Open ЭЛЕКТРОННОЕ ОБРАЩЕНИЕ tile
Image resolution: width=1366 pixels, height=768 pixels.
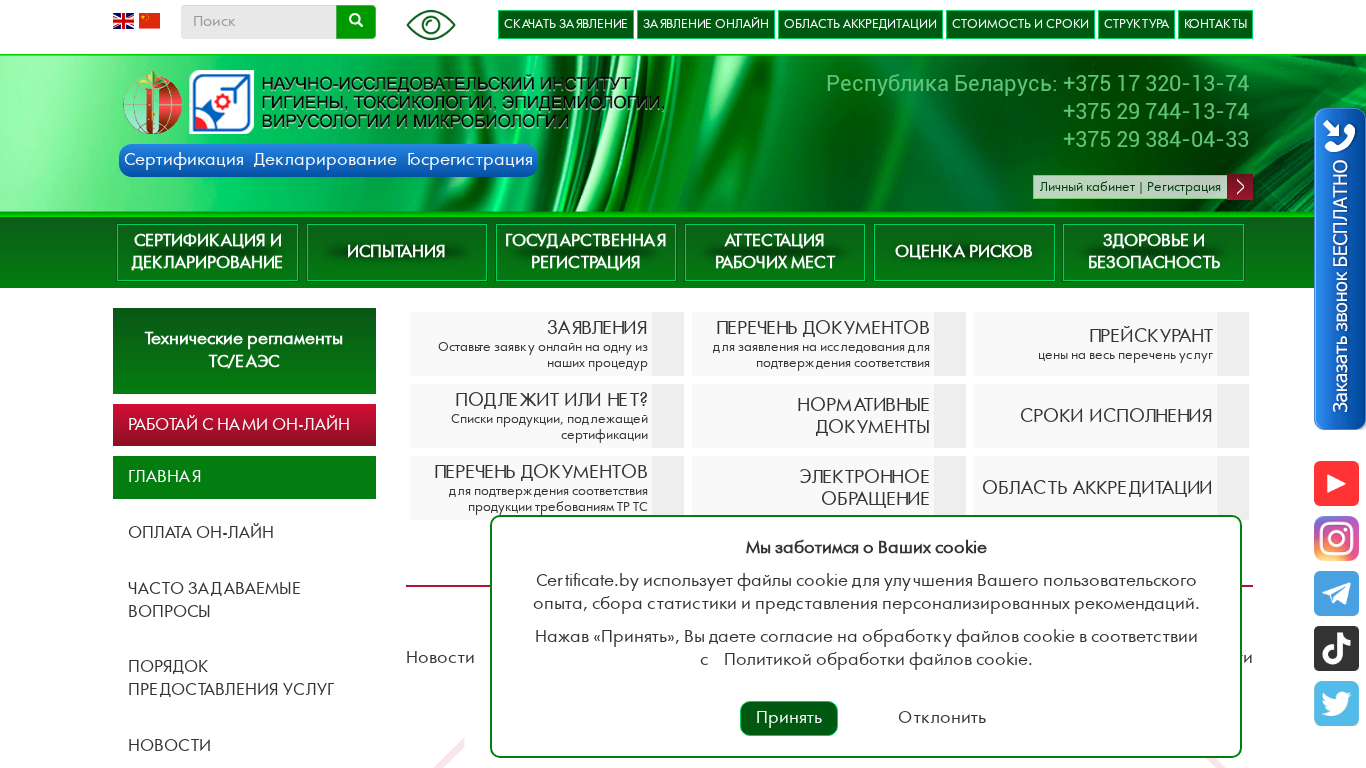(829, 486)
